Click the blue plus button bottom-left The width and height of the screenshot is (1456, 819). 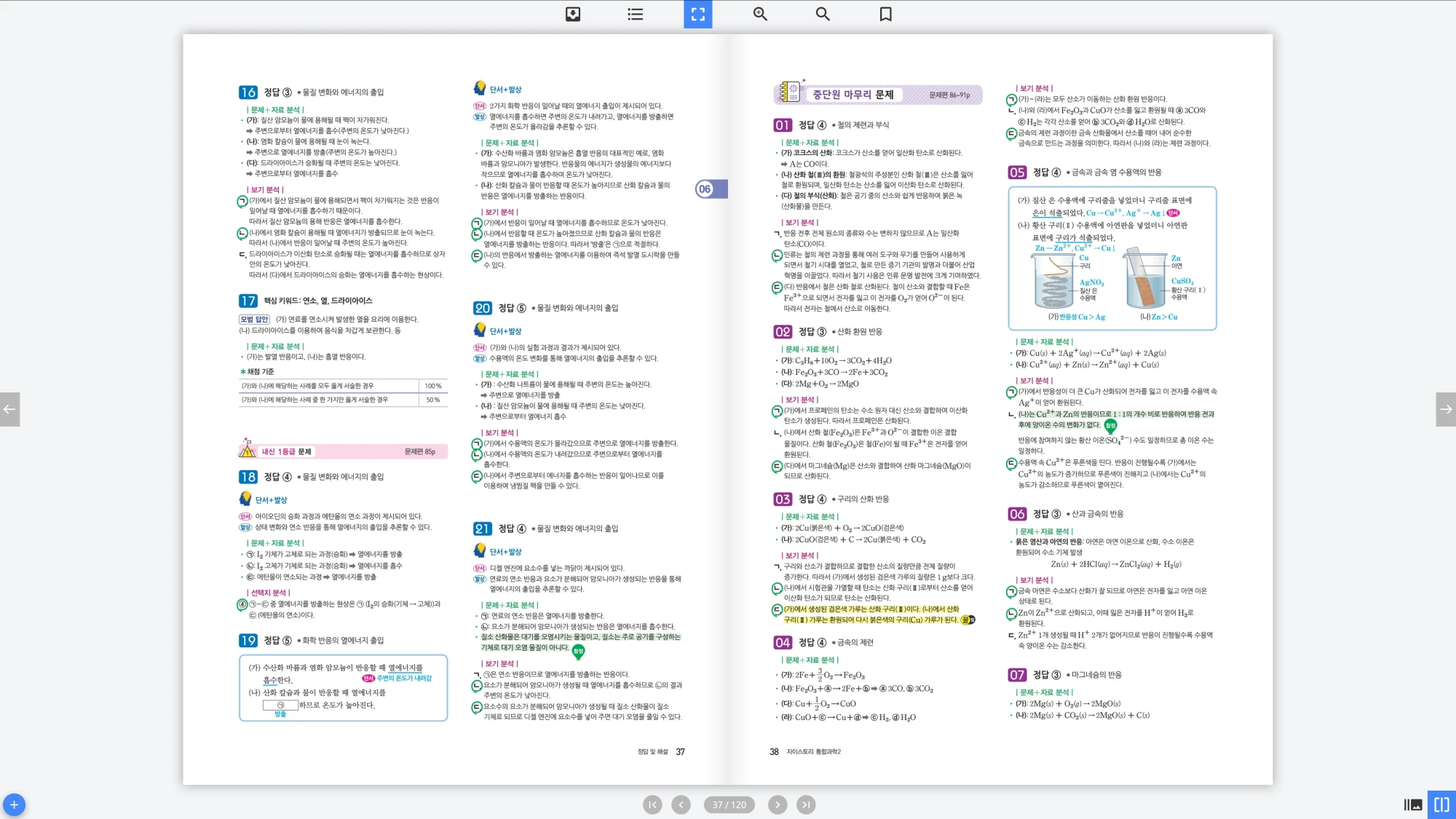coord(14,804)
